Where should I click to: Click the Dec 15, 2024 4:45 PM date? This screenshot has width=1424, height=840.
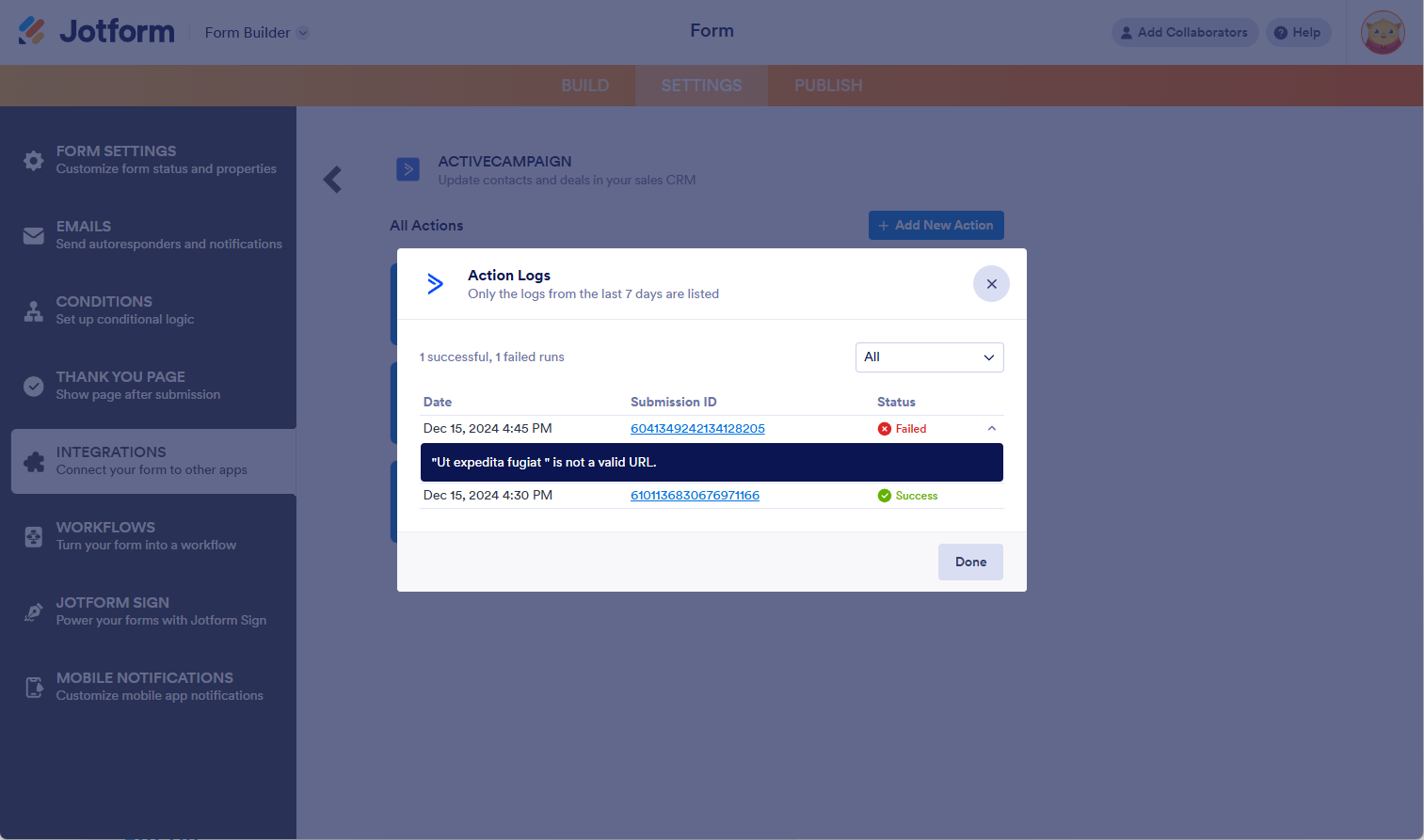(488, 429)
